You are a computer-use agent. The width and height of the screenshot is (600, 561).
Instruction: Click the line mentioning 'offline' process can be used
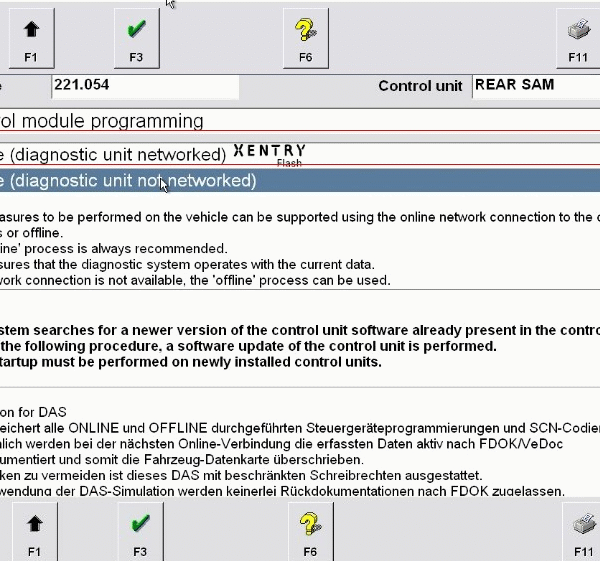click(x=195, y=280)
